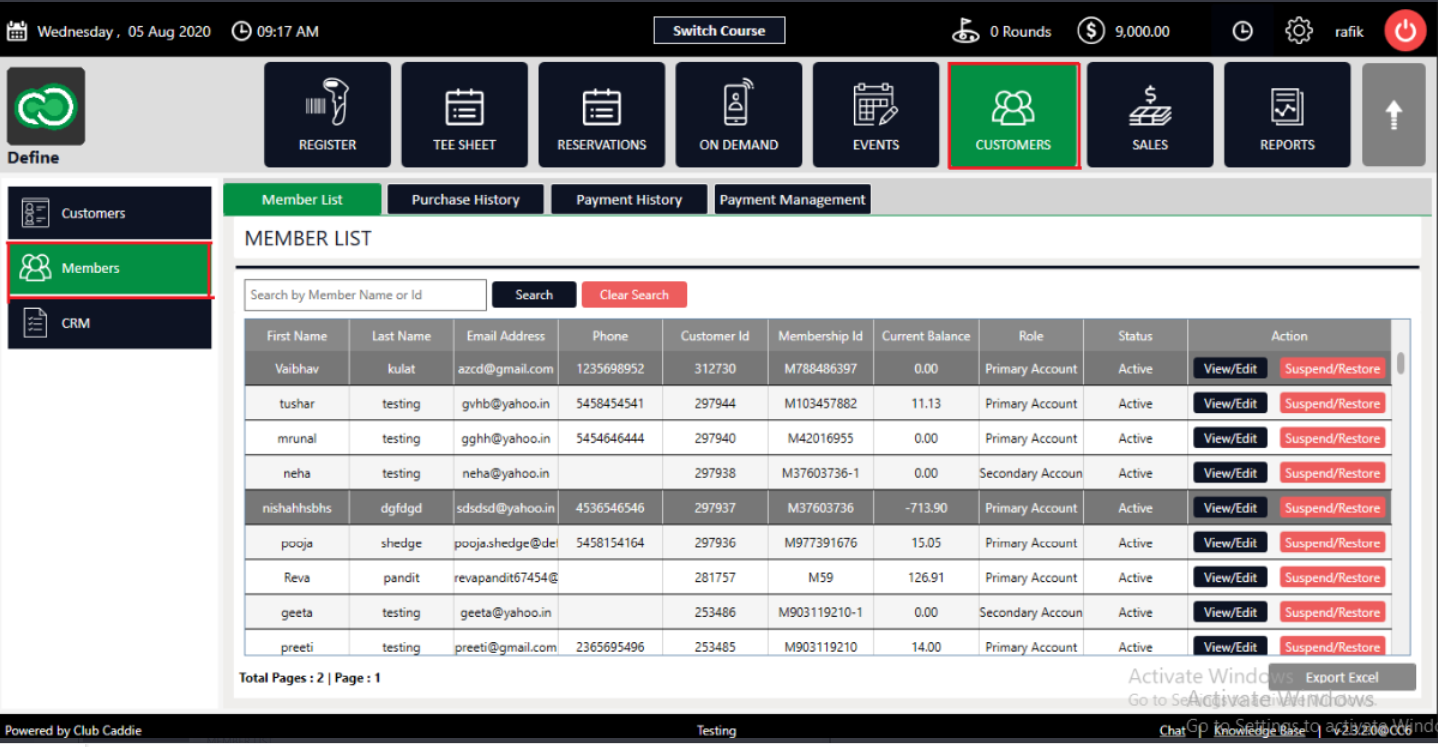Select the Customers module tile

coord(1013,115)
